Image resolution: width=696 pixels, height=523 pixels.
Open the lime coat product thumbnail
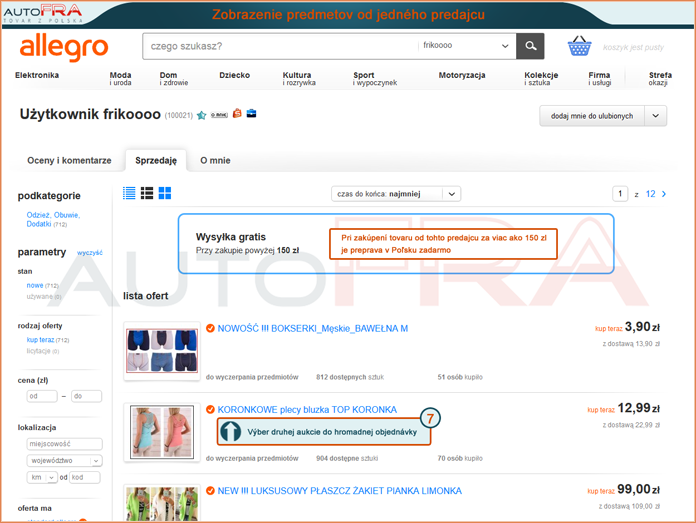pos(162,503)
